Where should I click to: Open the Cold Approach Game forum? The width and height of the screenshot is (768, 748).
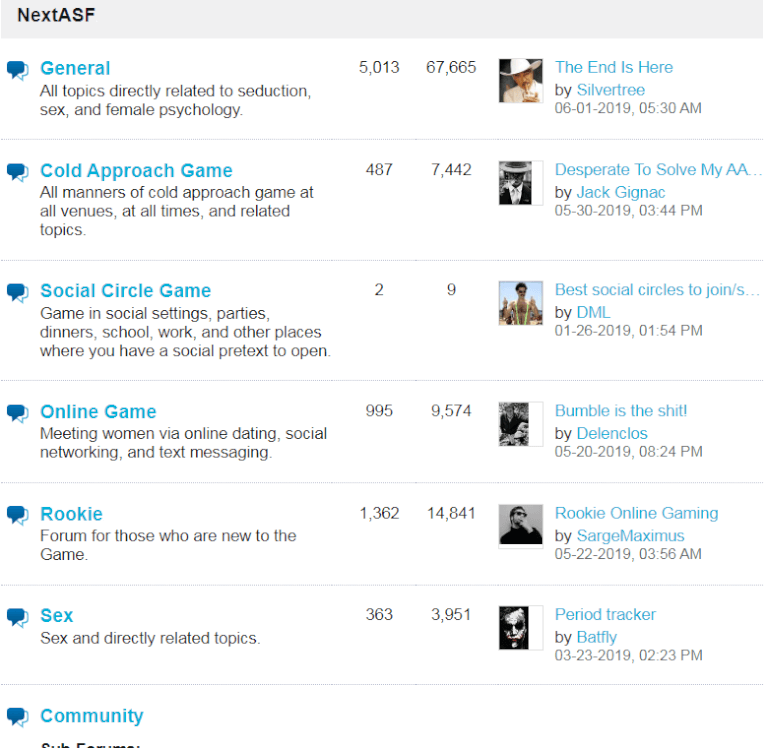(x=136, y=170)
